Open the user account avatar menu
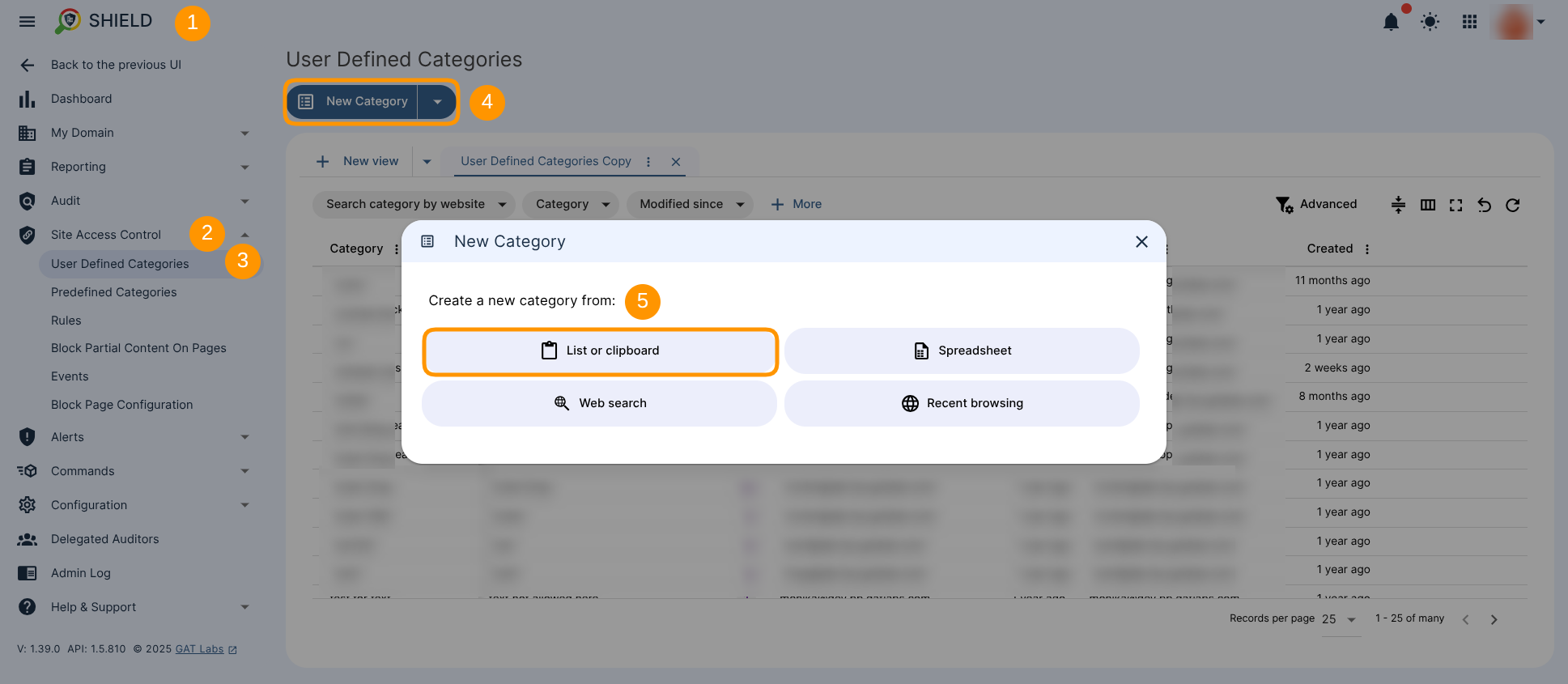 click(1511, 22)
